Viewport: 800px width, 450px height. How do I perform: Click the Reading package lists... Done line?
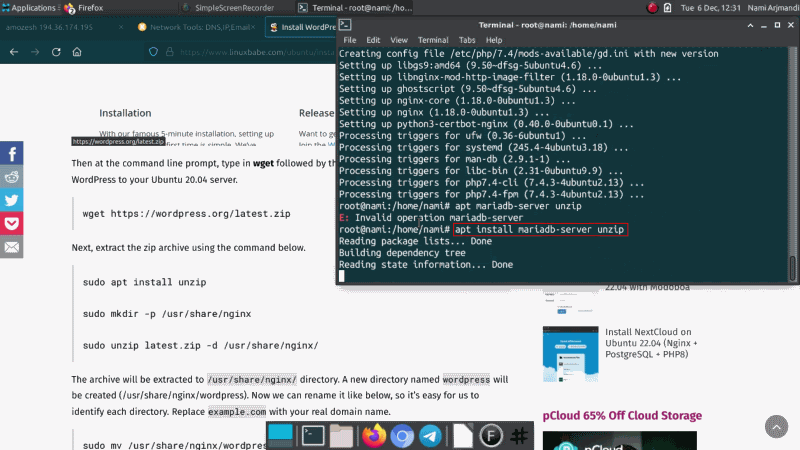415,241
